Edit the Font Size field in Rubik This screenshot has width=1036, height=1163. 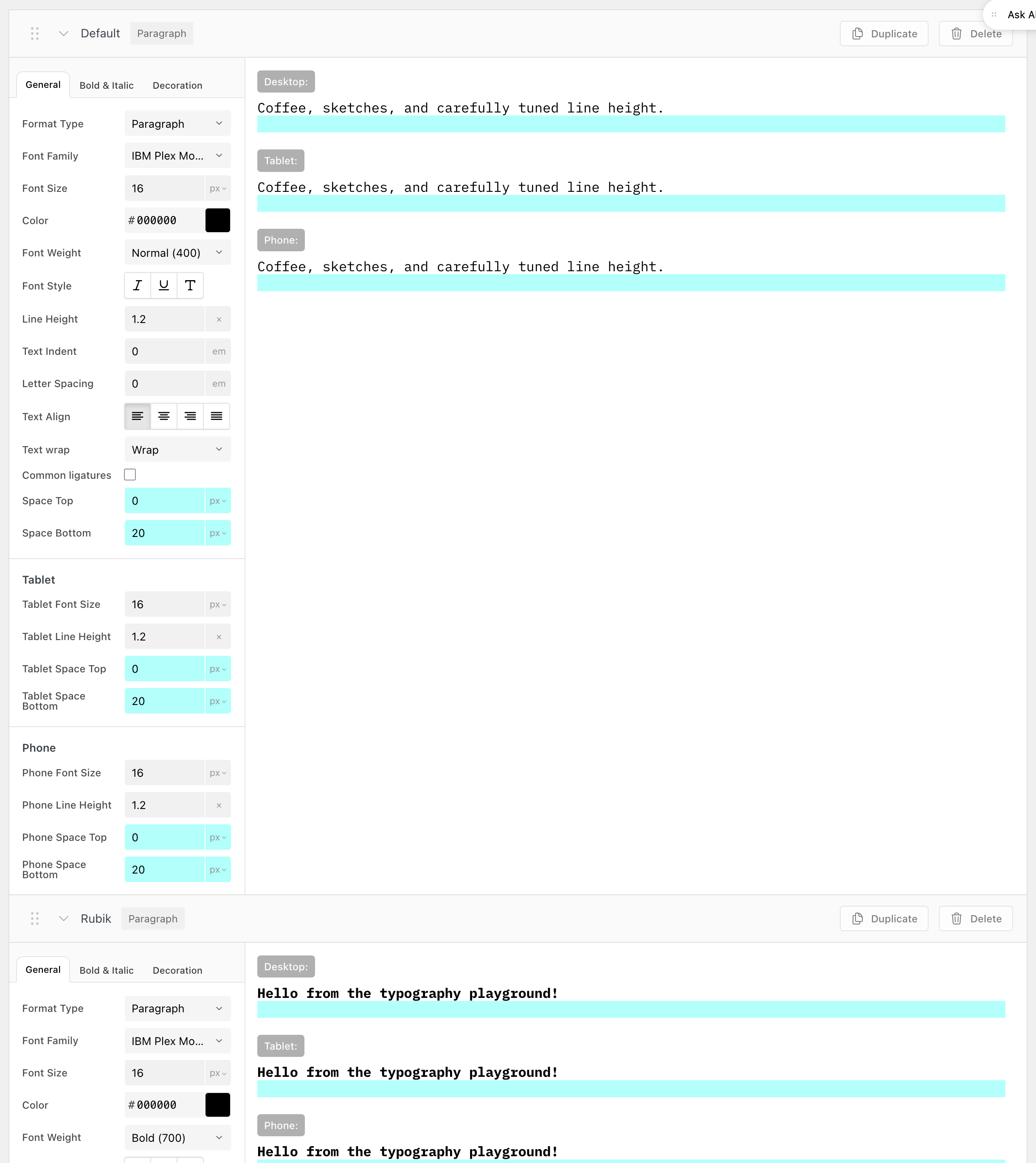coord(164,1073)
